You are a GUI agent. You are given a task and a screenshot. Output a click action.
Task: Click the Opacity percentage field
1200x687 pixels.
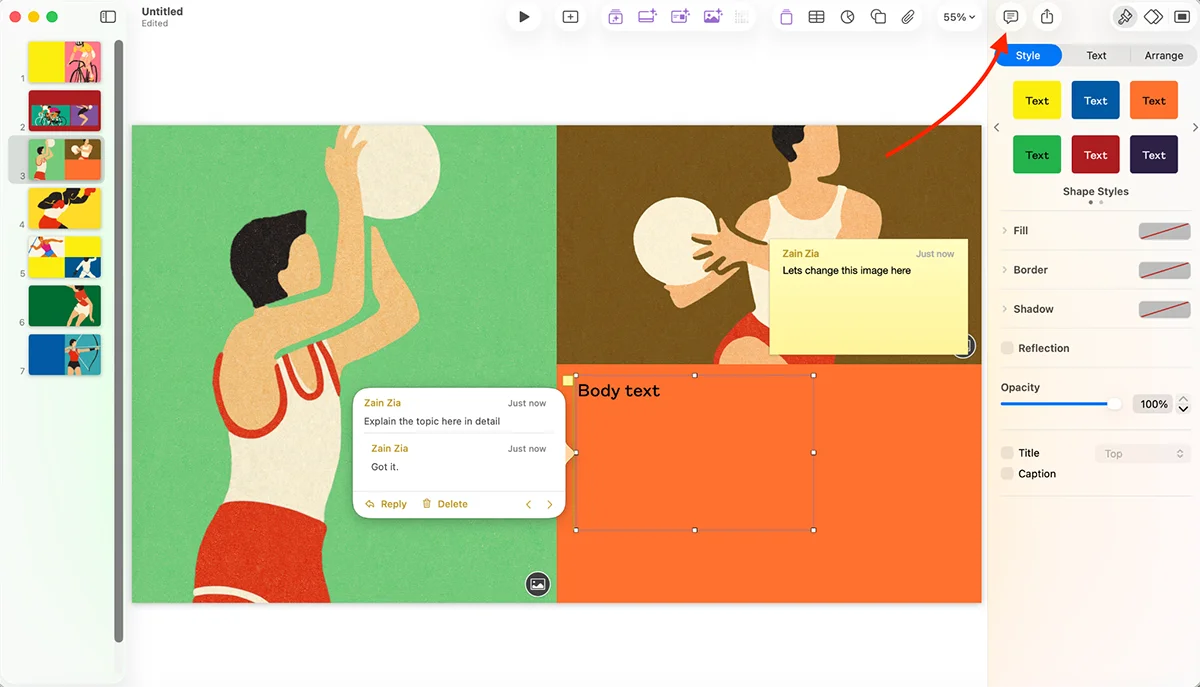coord(1154,404)
